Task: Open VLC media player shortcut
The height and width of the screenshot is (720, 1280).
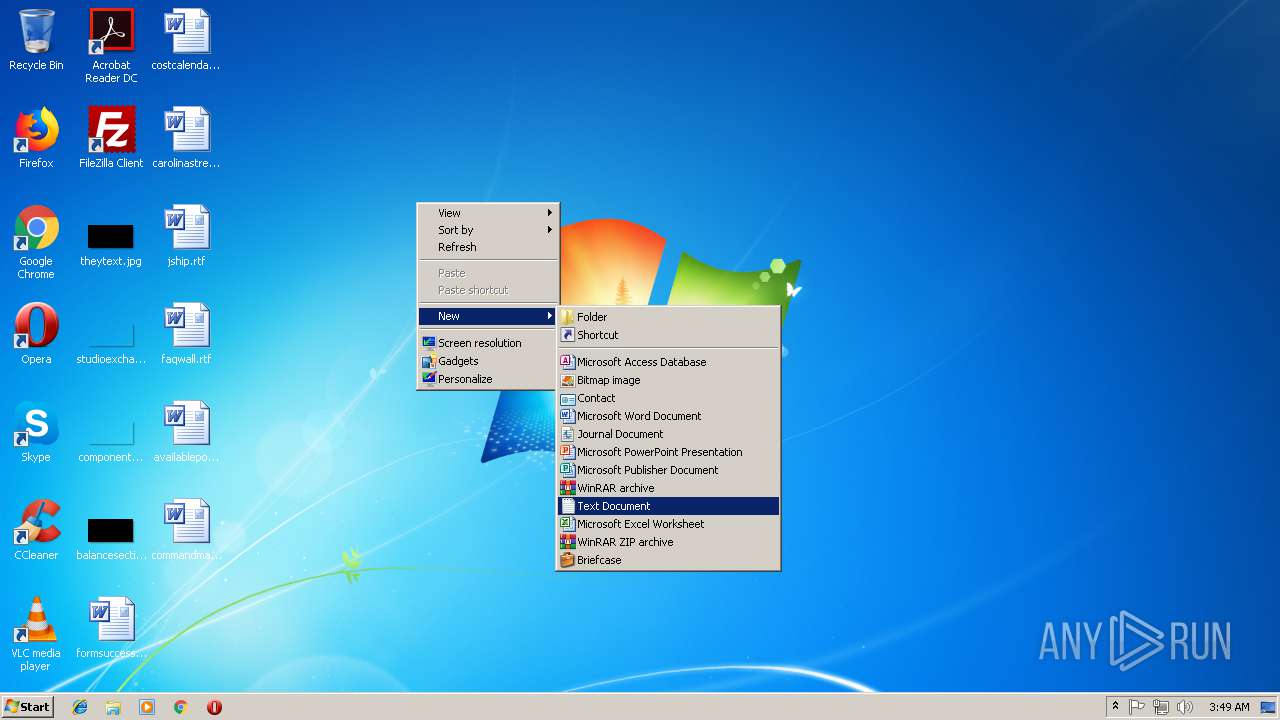Action: [36, 634]
